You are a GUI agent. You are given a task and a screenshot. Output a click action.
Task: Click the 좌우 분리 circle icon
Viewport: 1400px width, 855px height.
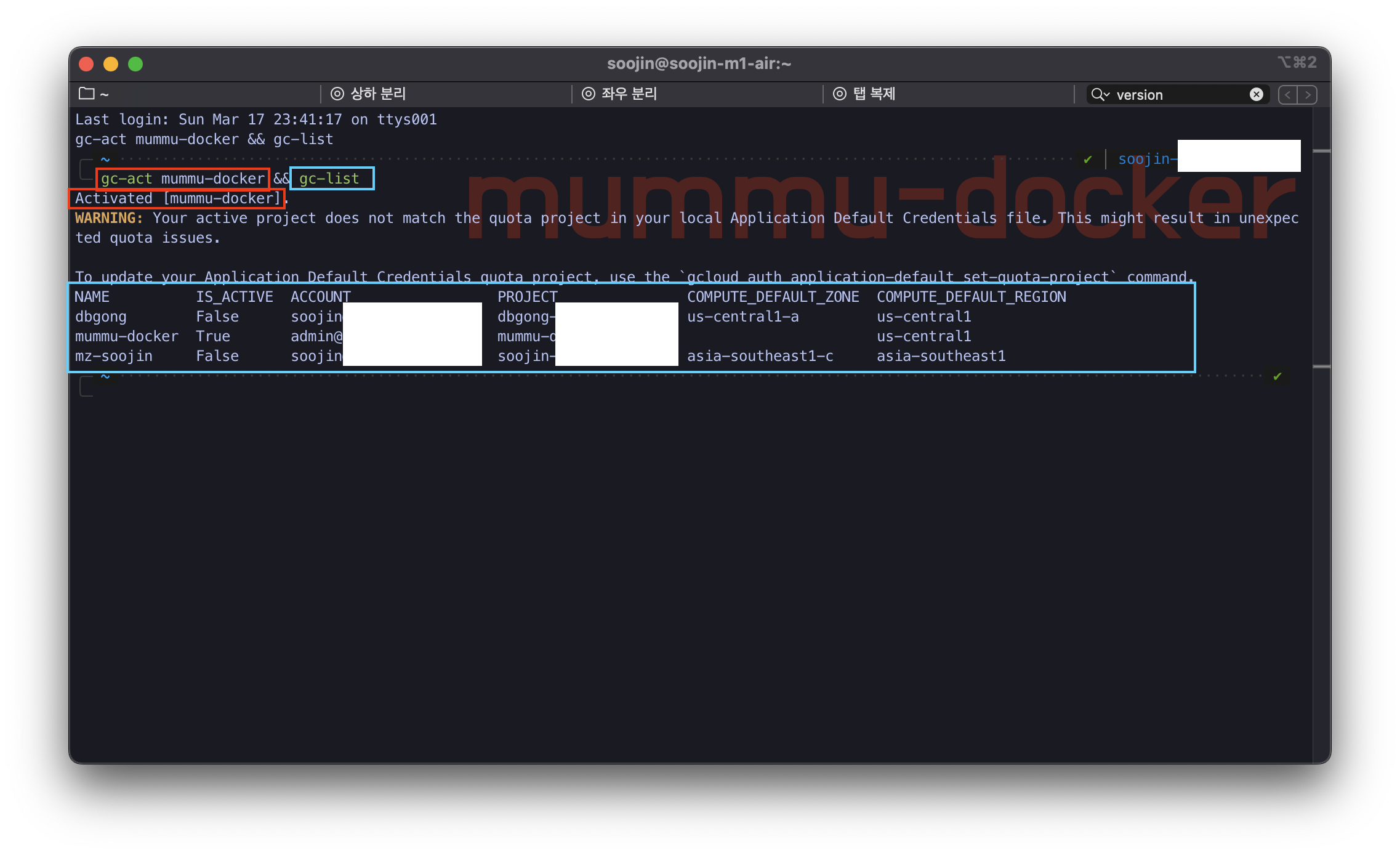[589, 94]
